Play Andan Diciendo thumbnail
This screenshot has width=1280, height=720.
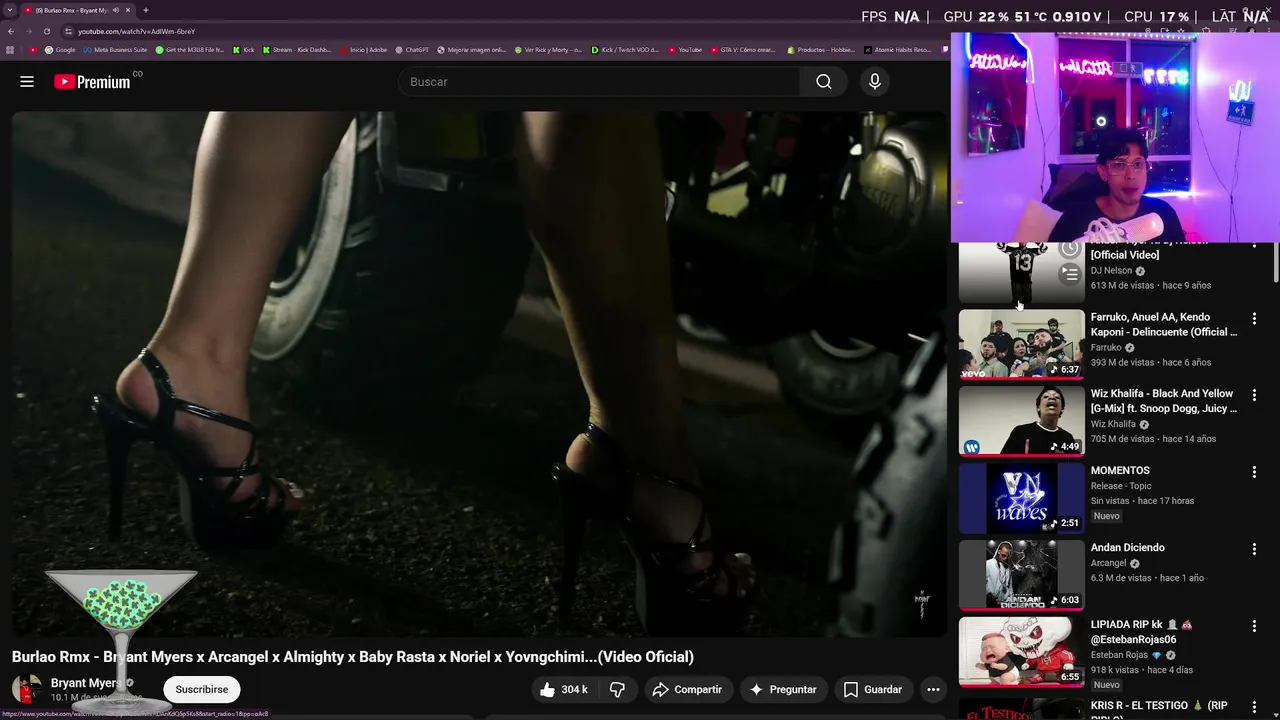point(1021,575)
